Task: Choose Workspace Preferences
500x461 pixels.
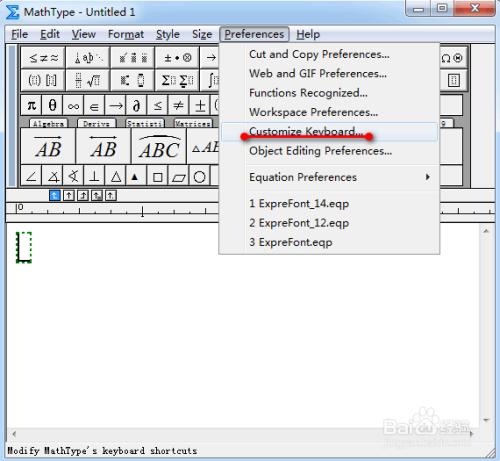Action: pyautogui.click(x=329, y=112)
